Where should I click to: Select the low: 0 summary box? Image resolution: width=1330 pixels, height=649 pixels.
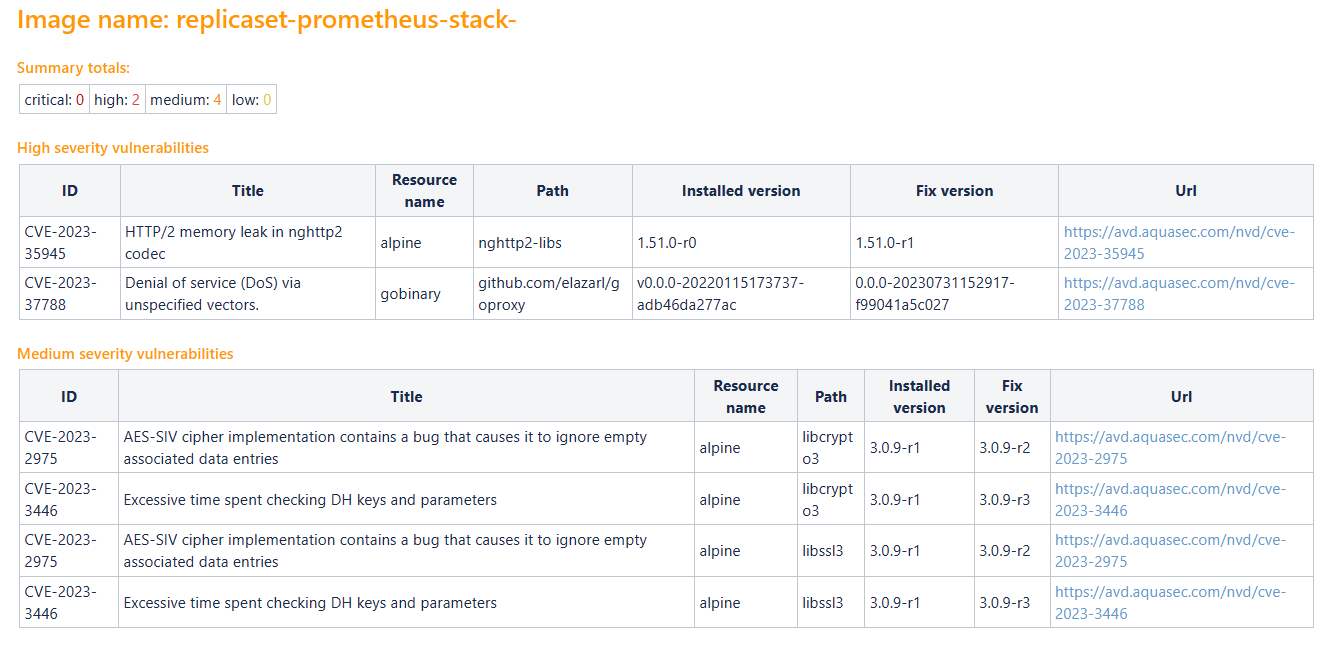pos(251,99)
